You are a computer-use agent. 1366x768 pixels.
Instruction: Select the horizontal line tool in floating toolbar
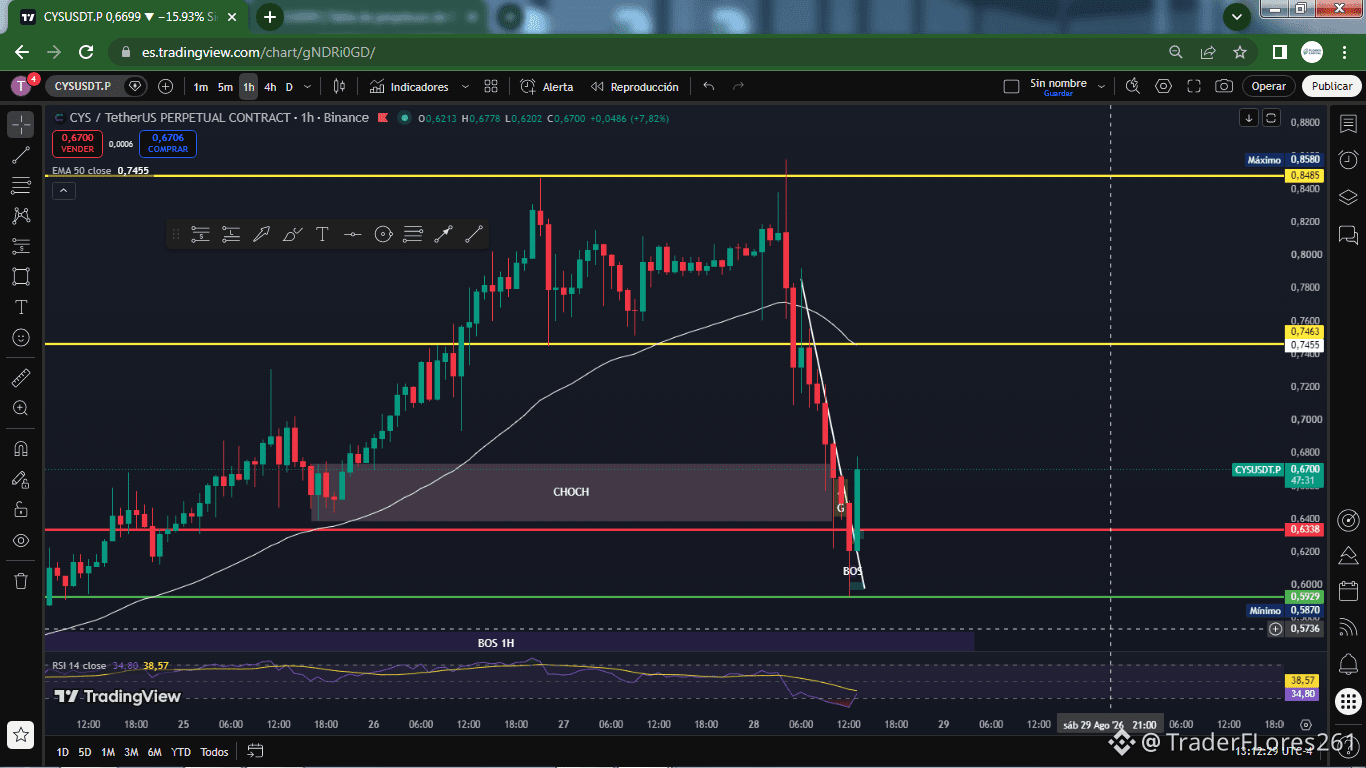point(352,235)
